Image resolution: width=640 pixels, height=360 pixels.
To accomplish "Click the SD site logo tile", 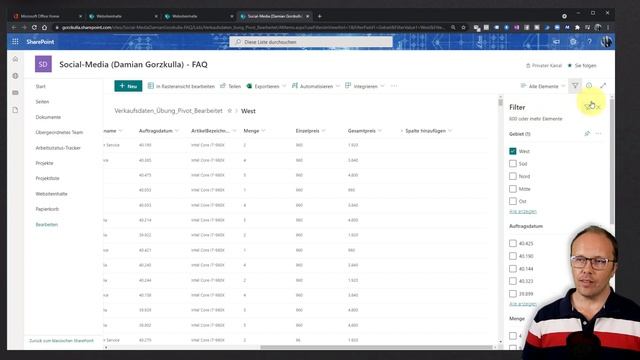I will pyautogui.click(x=43, y=64).
